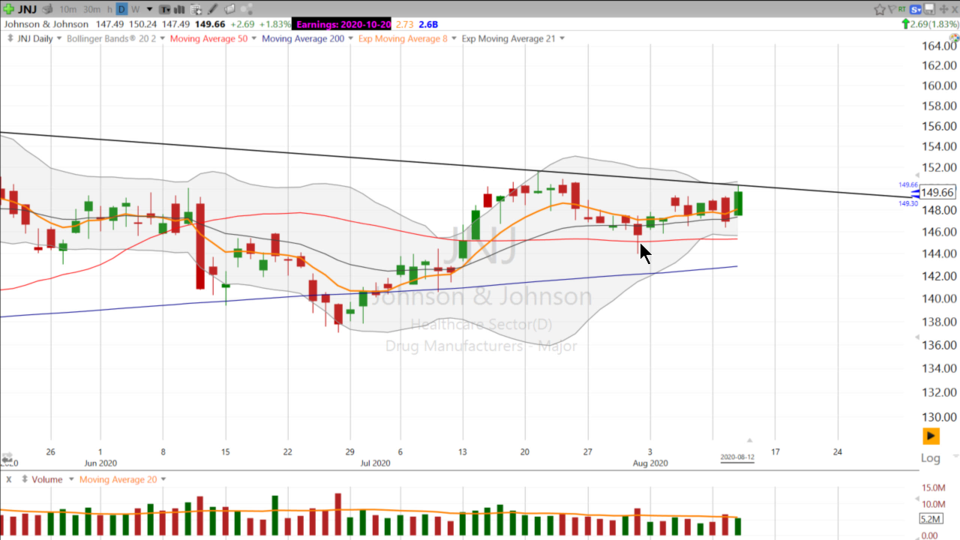Switch chart to Weekly (W) timeframe
Image resolution: width=960 pixels, height=540 pixels.
pyautogui.click(x=135, y=9)
